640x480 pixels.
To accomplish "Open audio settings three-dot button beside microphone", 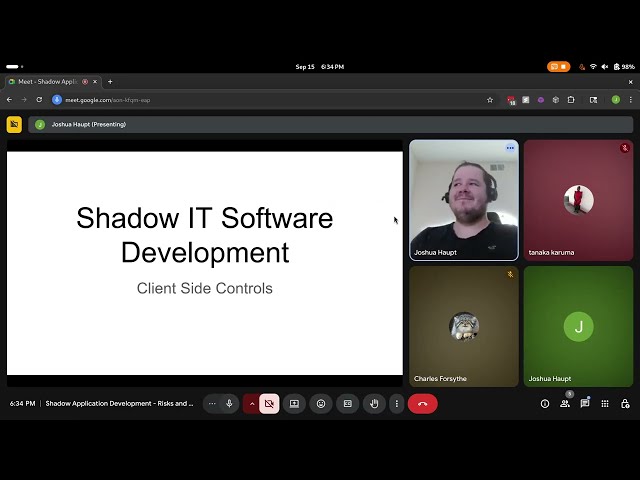I will pos(212,404).
